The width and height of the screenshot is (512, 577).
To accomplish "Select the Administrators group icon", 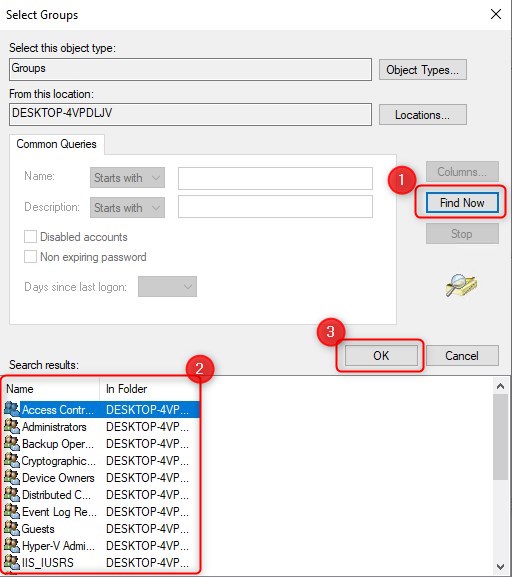I will [12, 426].
